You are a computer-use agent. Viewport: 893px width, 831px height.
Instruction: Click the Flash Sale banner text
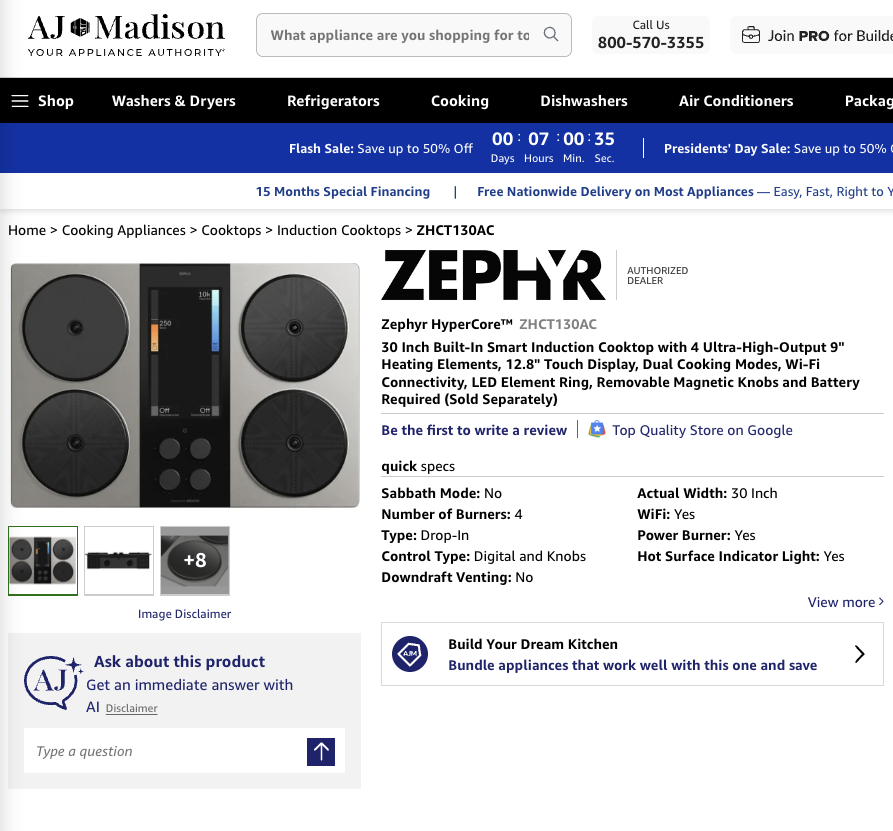tap(380, 149)
